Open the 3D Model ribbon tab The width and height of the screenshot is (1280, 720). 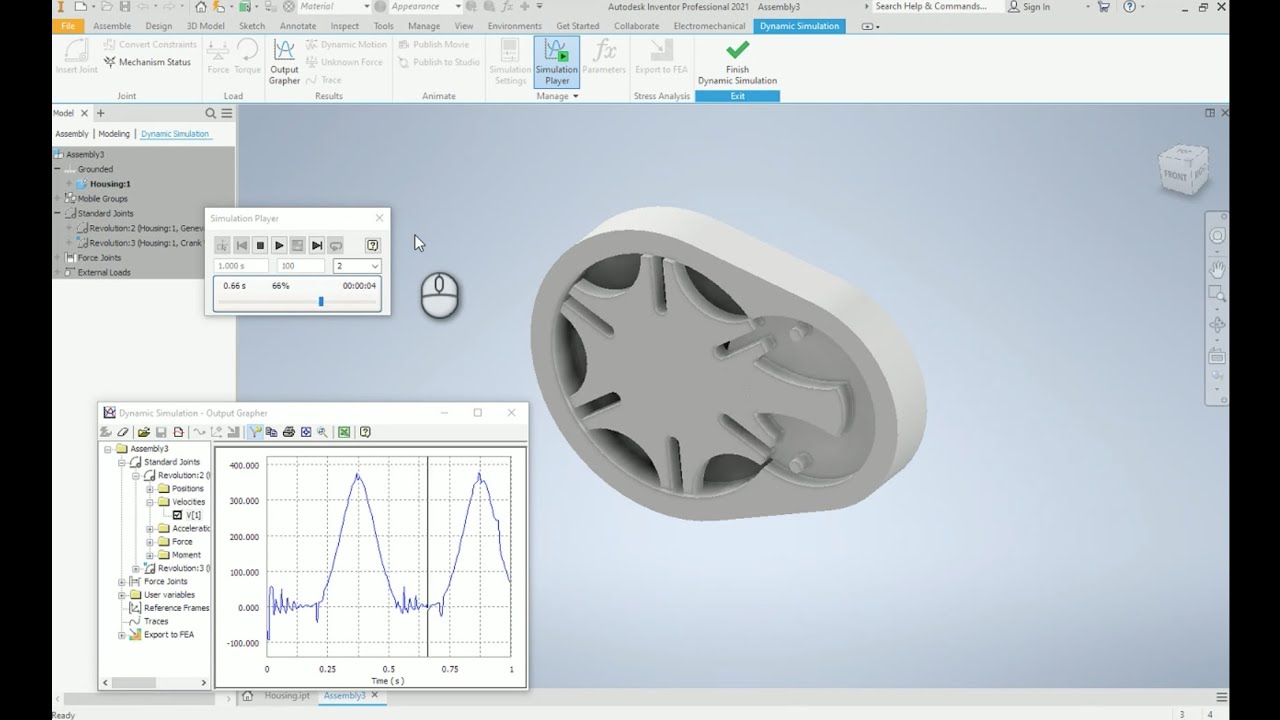tap(206, 26)
